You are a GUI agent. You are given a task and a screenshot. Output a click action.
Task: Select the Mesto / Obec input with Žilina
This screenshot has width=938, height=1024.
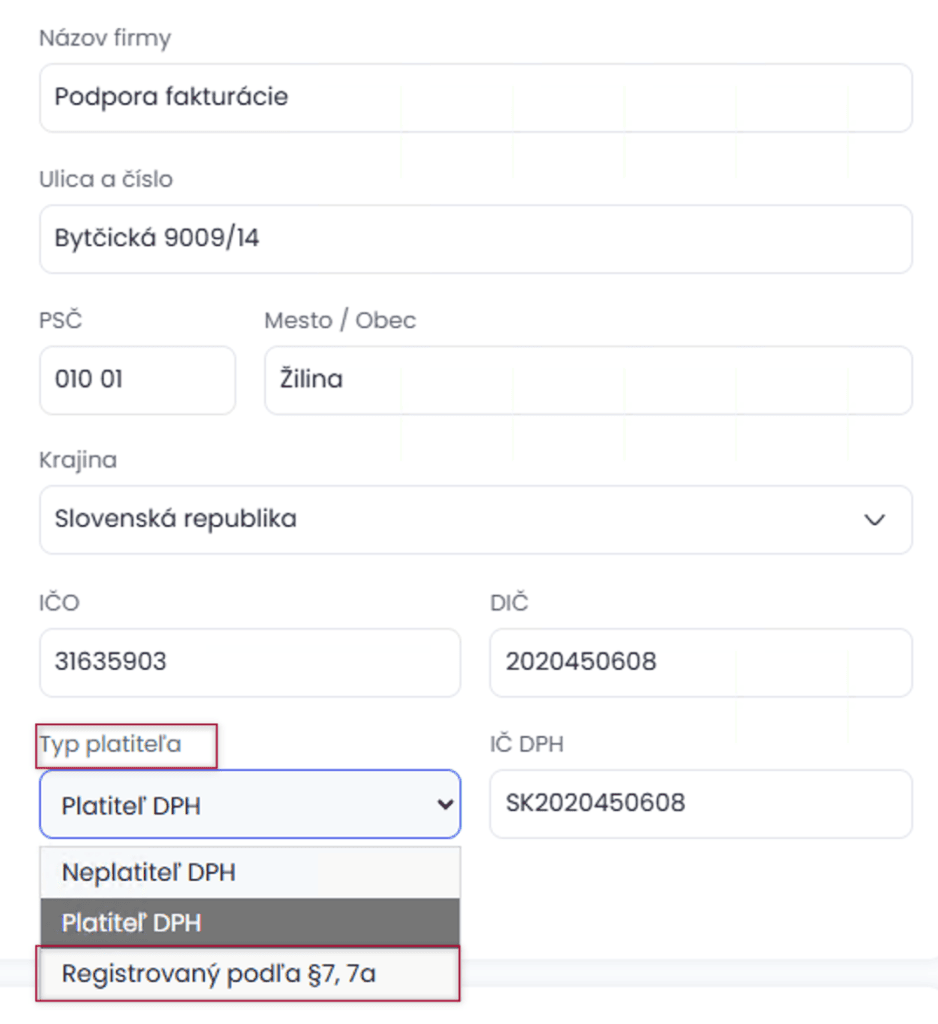pyautogui.click(x=587, y=380)
